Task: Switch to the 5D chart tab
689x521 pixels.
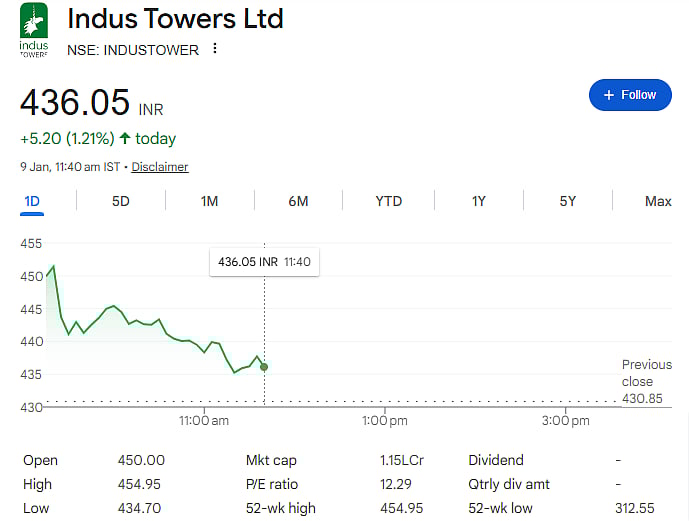Action: tap(121, 201)
